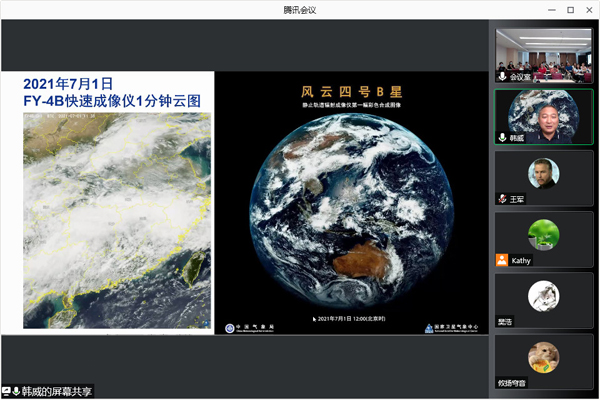Click the microphone icon beside 会议室
Image resolution: width=600 pixels, height=400 pixels.
502,77
